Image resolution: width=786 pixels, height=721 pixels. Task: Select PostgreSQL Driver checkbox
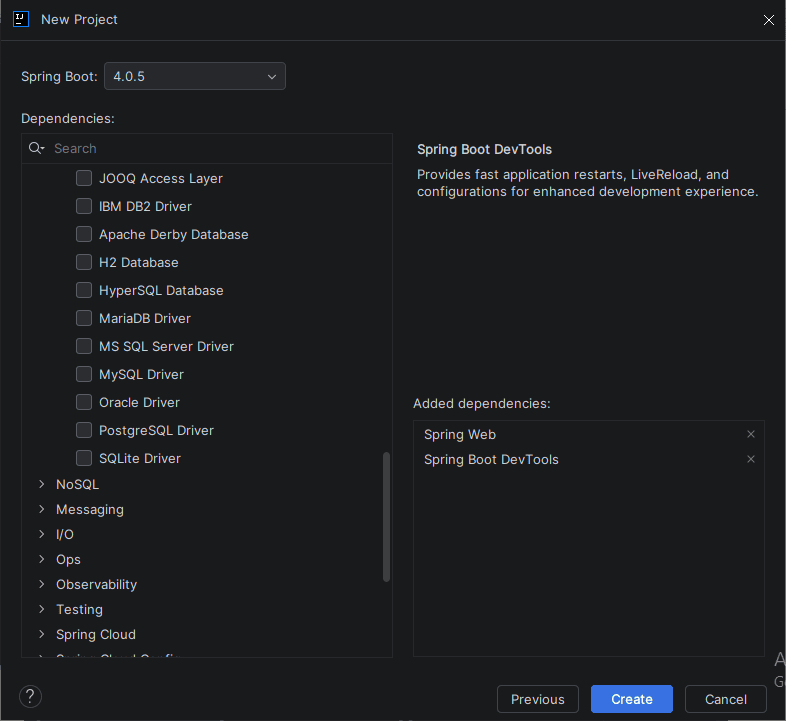click(x=84, y=430)
